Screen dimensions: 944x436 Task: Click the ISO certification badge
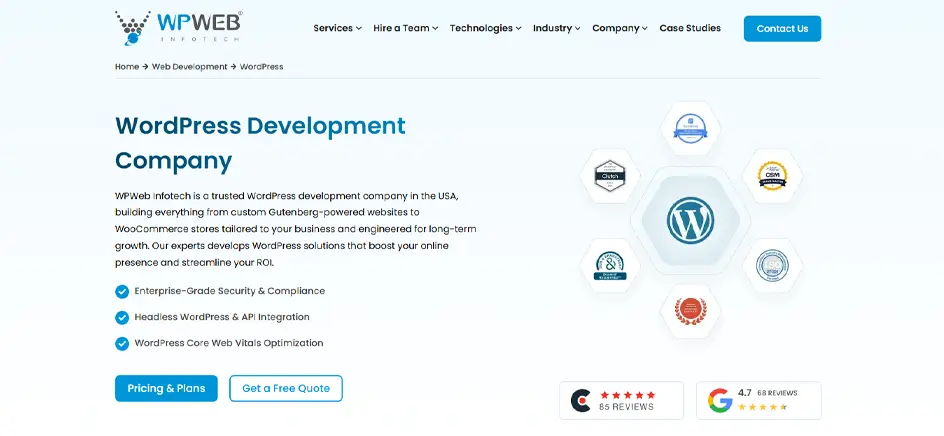[772, 266]
